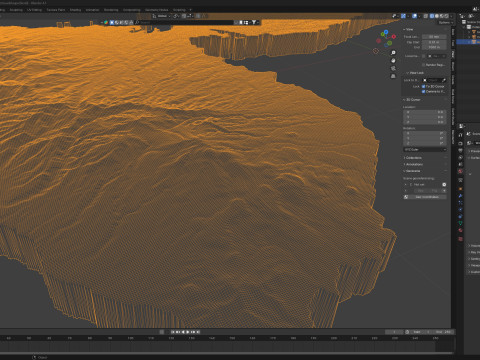The image size is (480, 360).
Task: Toggle the To 3D Cursor lock checkbox
Action: tap(423, 86)
